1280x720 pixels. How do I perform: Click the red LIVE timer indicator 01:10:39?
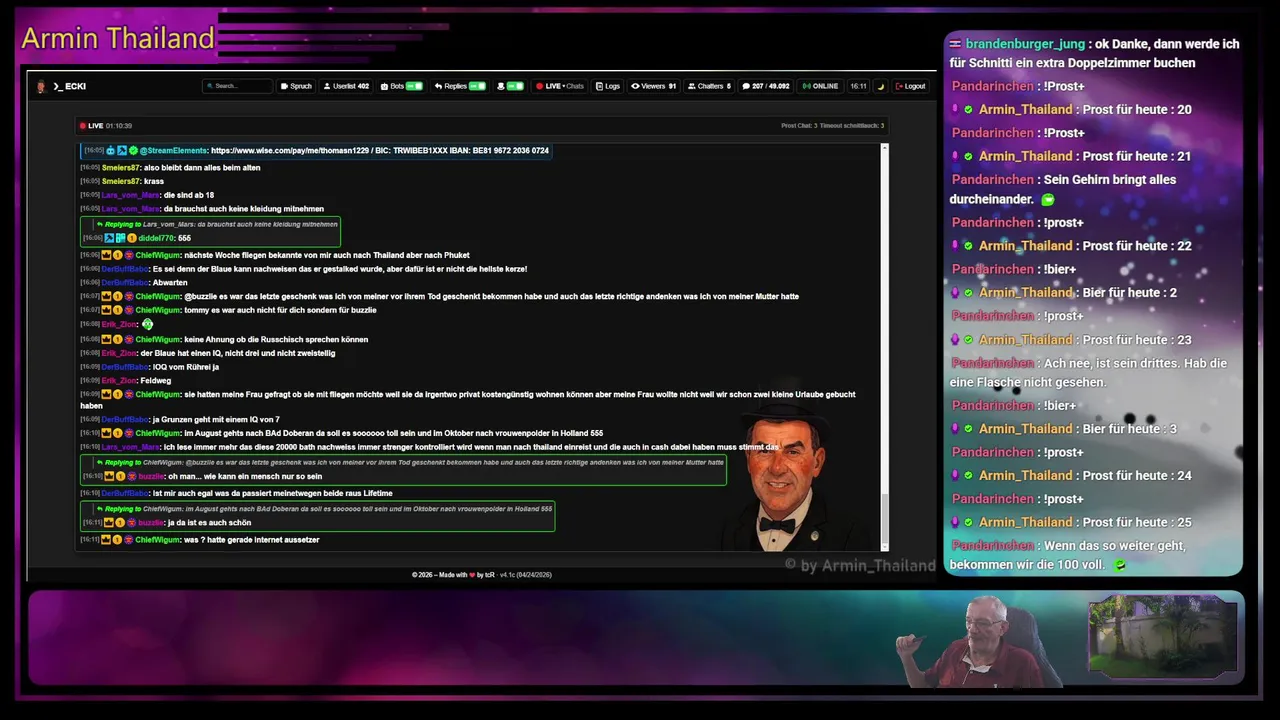click(x=106, y=126)
